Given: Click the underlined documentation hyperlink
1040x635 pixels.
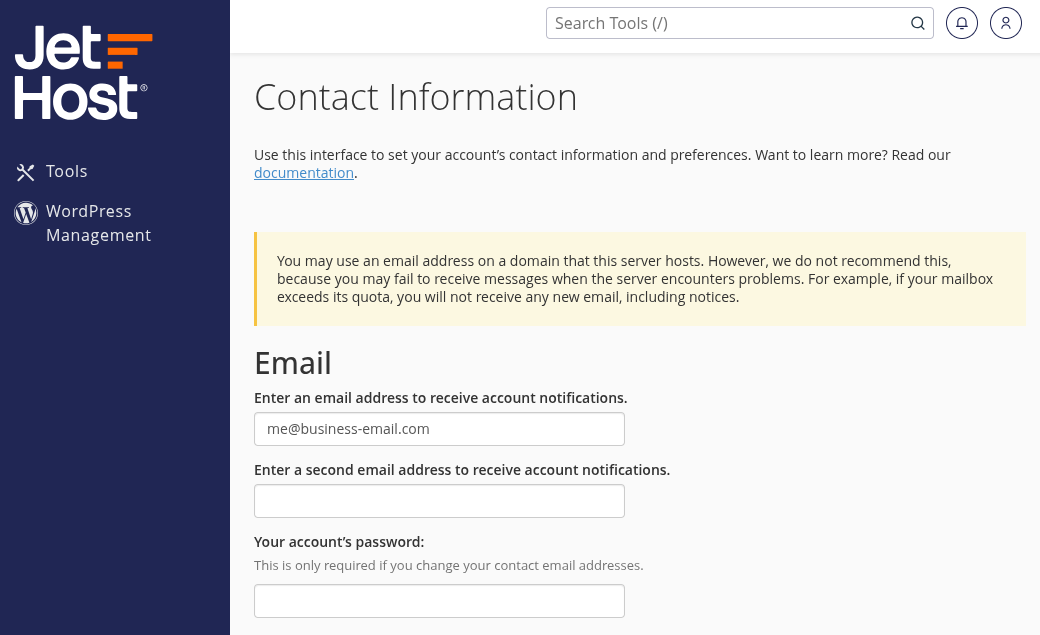Looking at the screenshot, I should click(304, 172).
